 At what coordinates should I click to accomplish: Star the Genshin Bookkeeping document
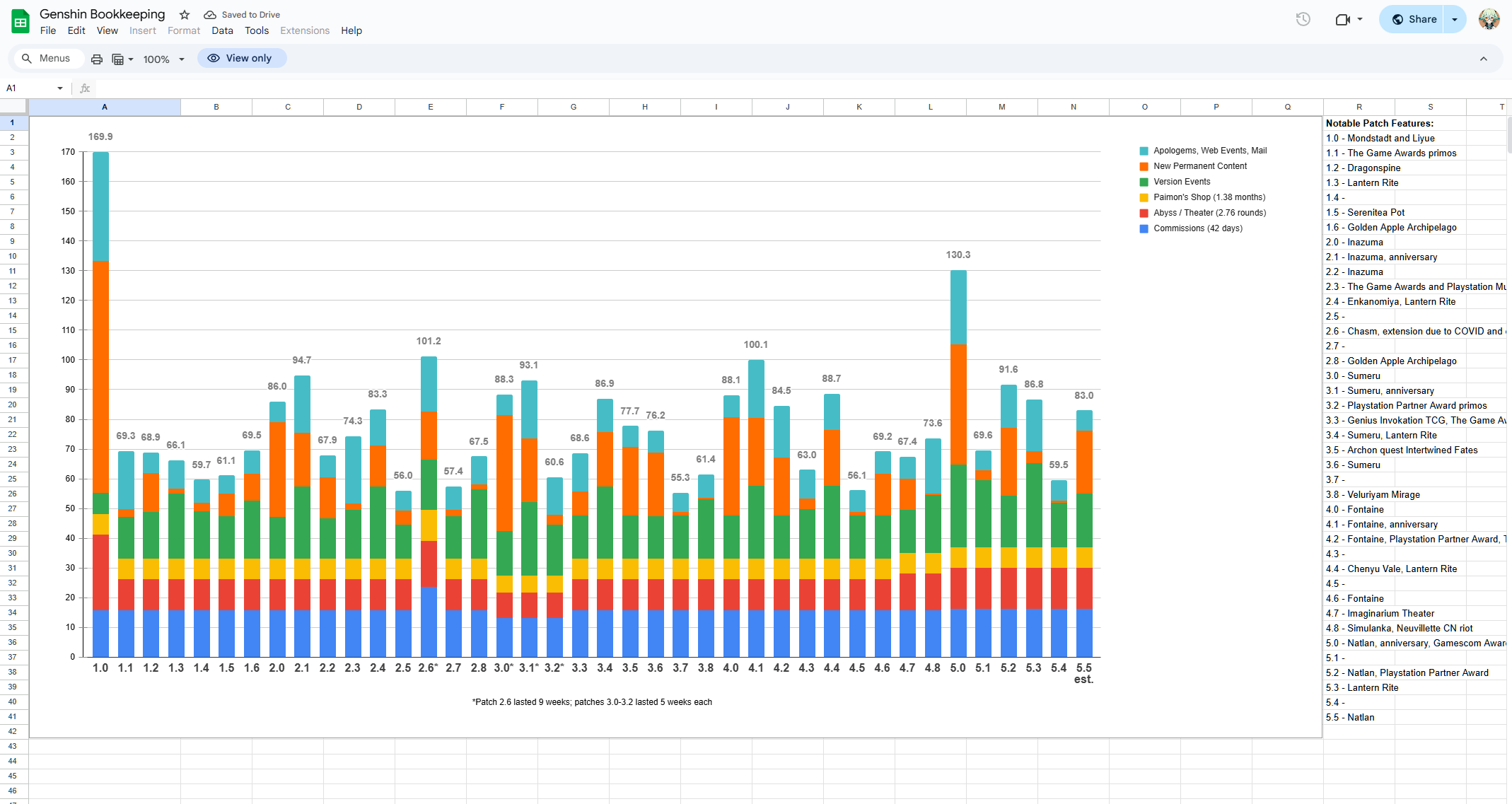[185, 15]
